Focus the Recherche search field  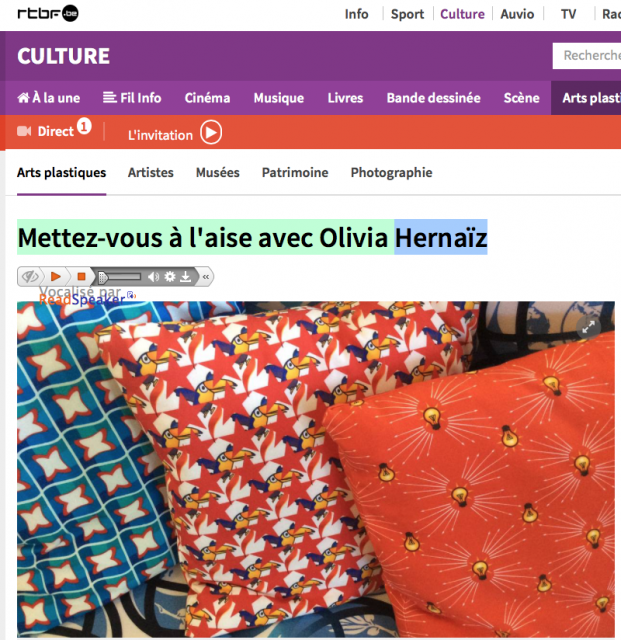(x=587, y=56)
